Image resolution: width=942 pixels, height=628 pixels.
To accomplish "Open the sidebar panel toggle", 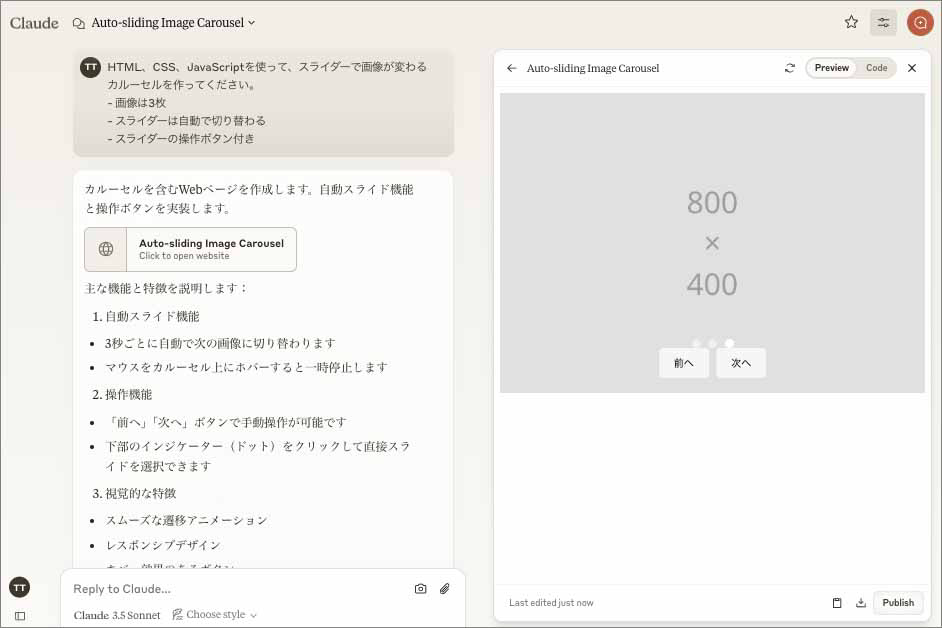I will pyautogui.click(x=20, y=616).
